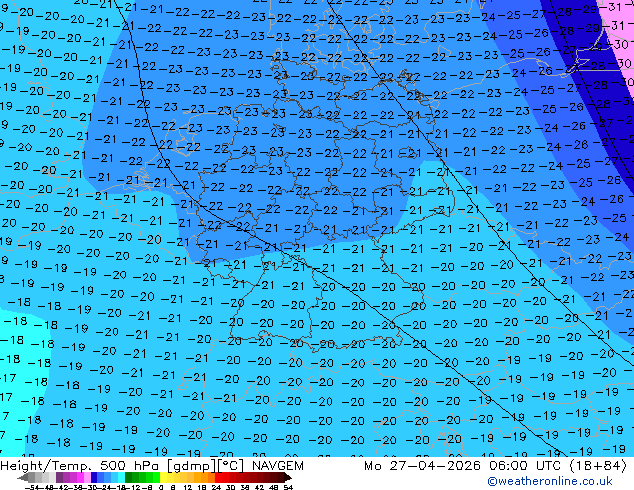Click the bright red 24 degree legend swatch
The height and width of the screenshot is (490, 634).
[x=218, y=477]
